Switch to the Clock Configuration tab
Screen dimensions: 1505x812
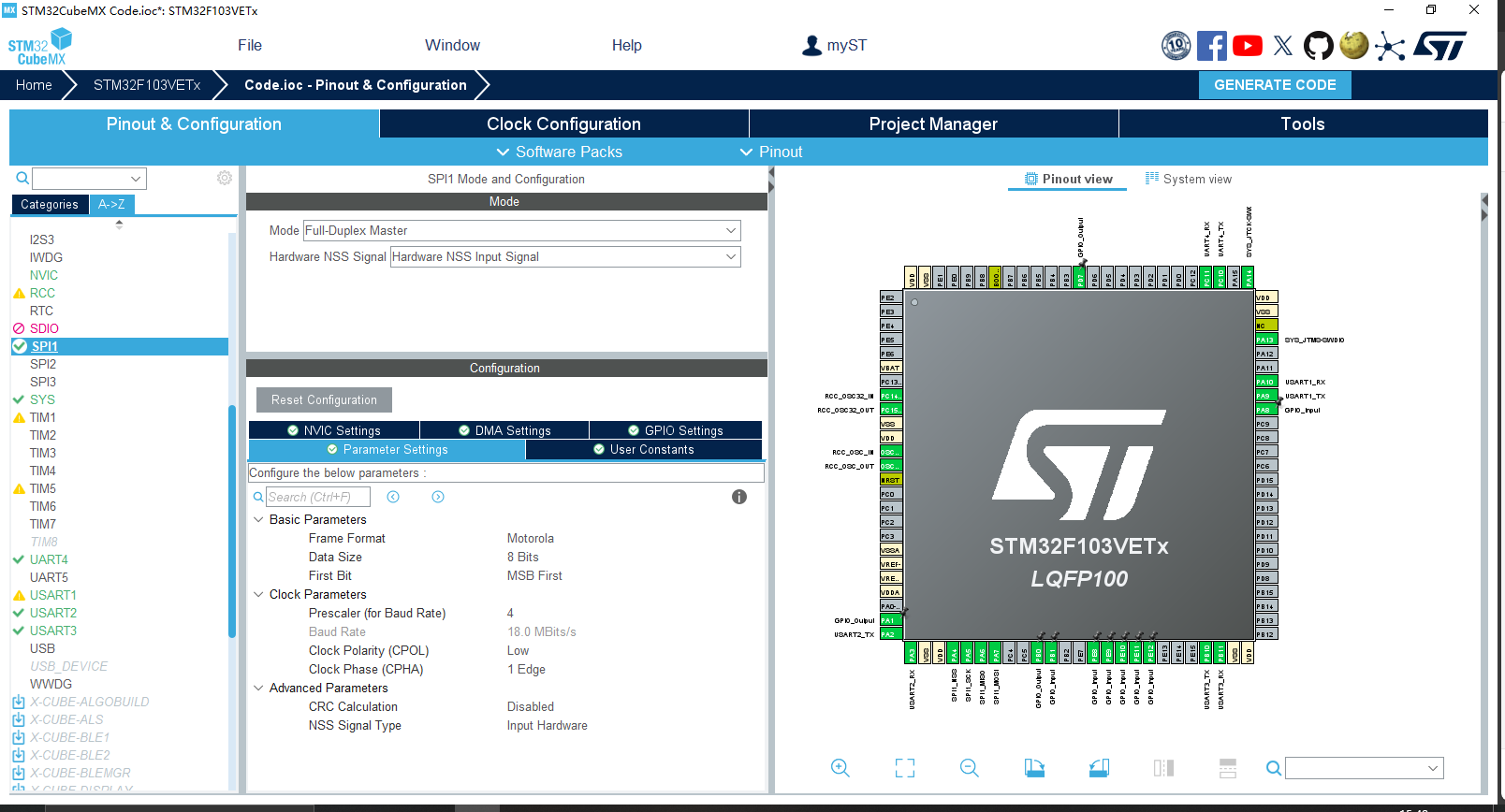pos(563,123)
